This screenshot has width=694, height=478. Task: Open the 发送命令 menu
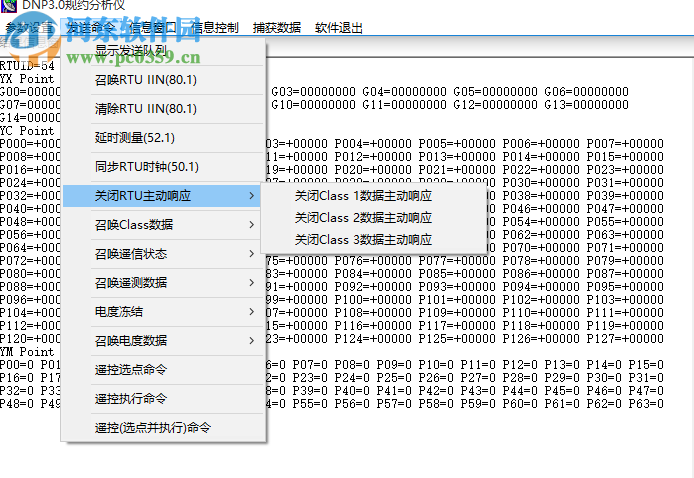pos(91,28)
